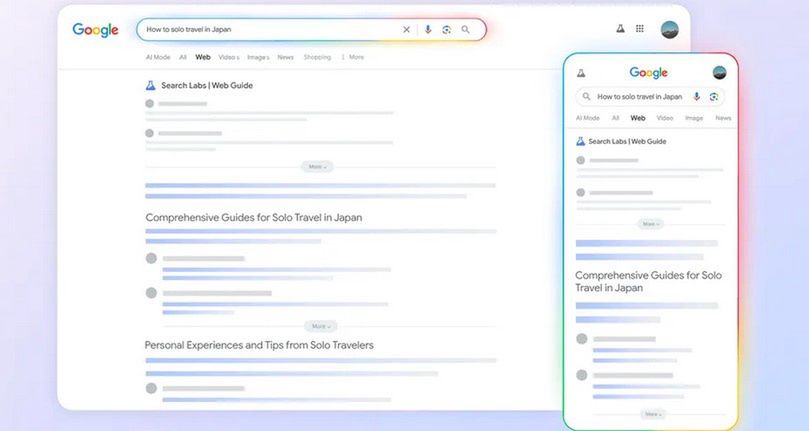Image resolution: width=809 pixels, height=431 pixels.
Task: Open the Google apps grid in desktop header
Action: 640,28
